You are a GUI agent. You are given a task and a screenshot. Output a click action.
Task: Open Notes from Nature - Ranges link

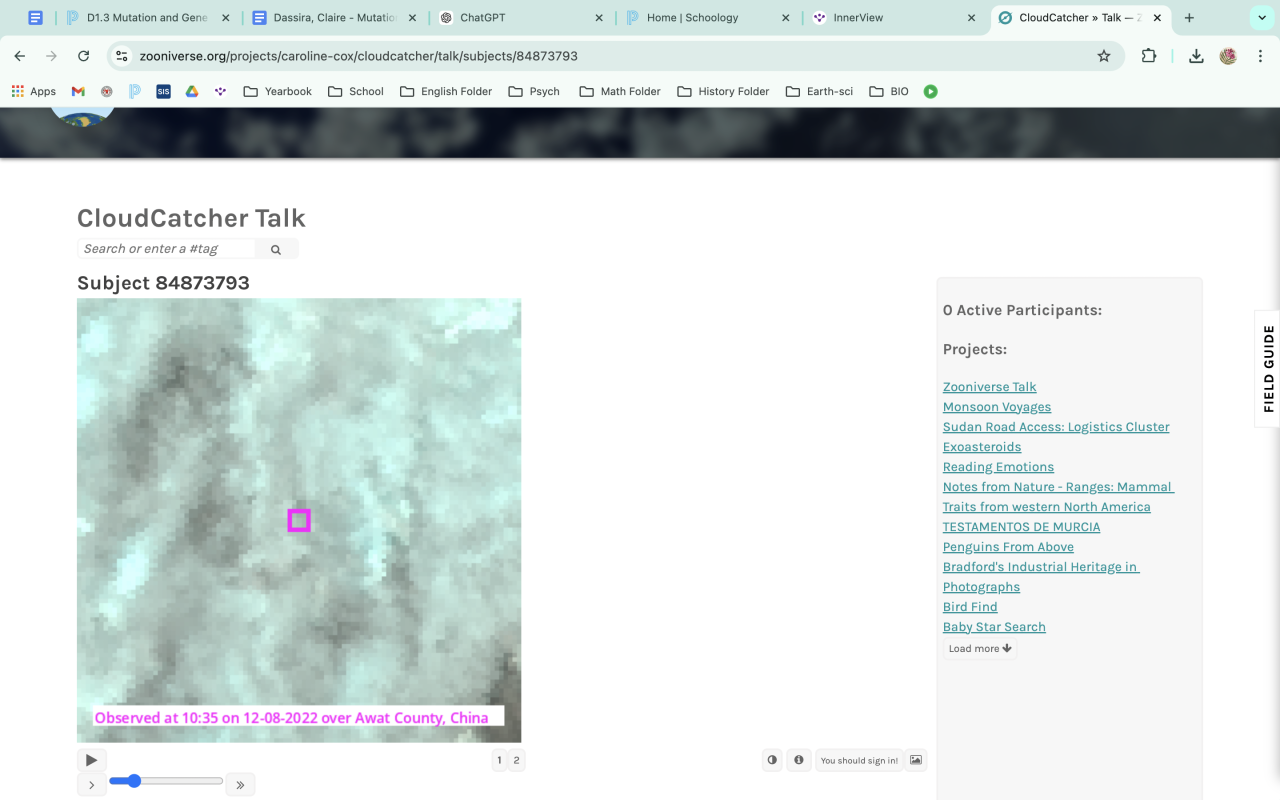point(1058,497)
